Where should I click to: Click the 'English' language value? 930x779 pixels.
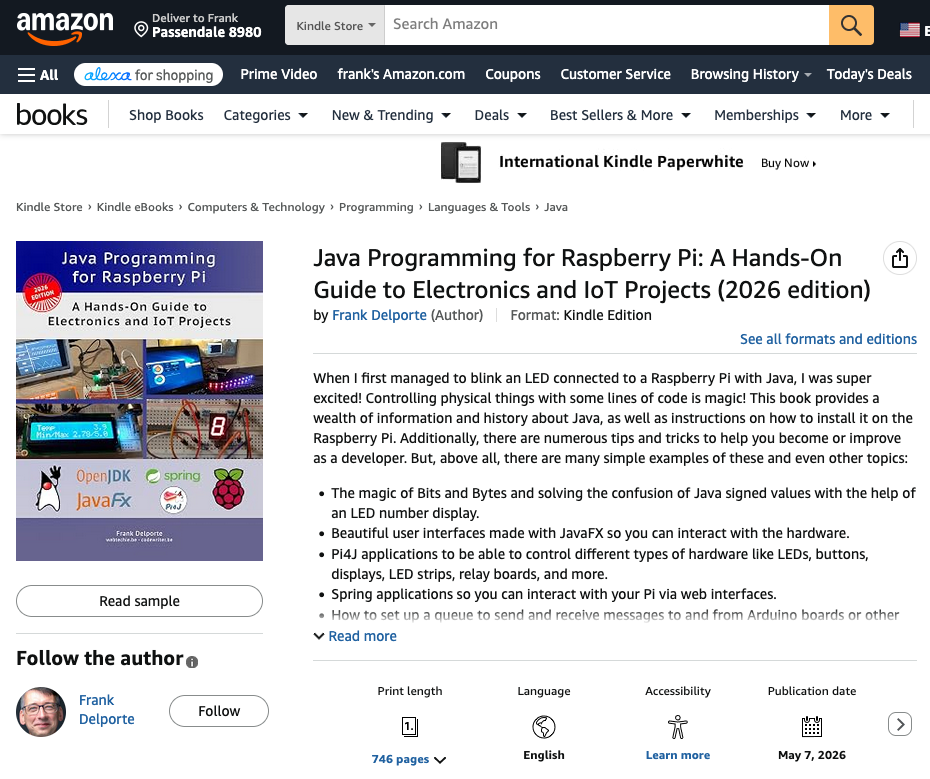[x=543, y=755]
